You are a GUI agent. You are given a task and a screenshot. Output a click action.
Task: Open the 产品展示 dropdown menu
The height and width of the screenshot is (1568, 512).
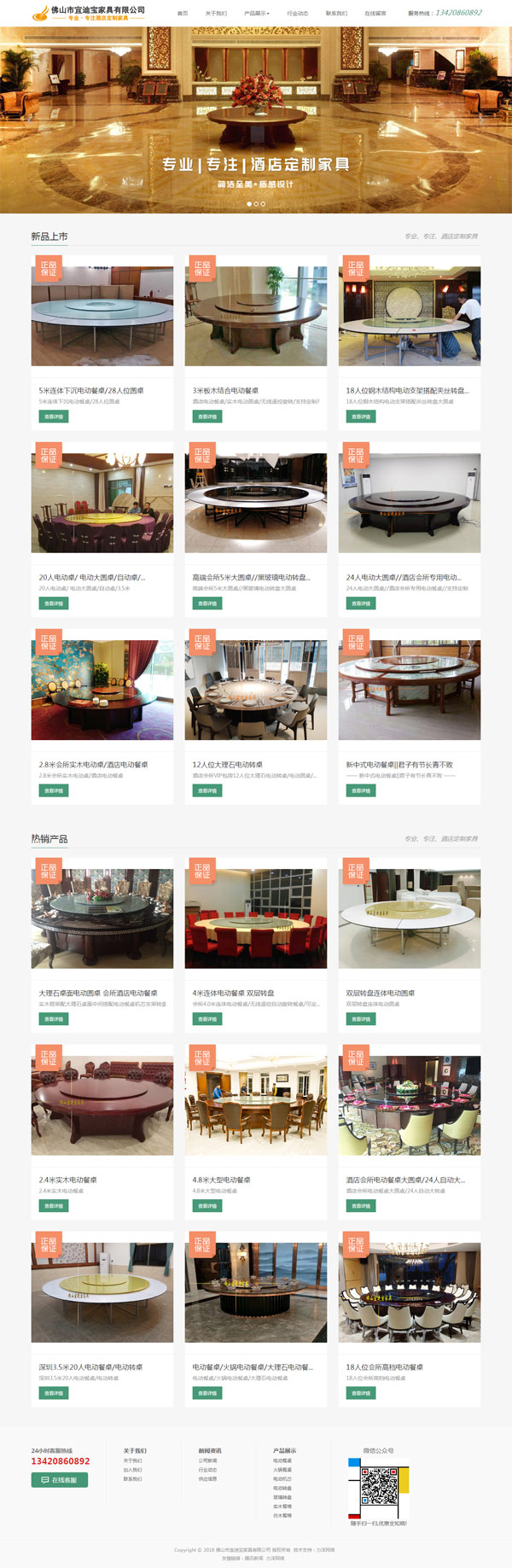(x=257, y=14)
